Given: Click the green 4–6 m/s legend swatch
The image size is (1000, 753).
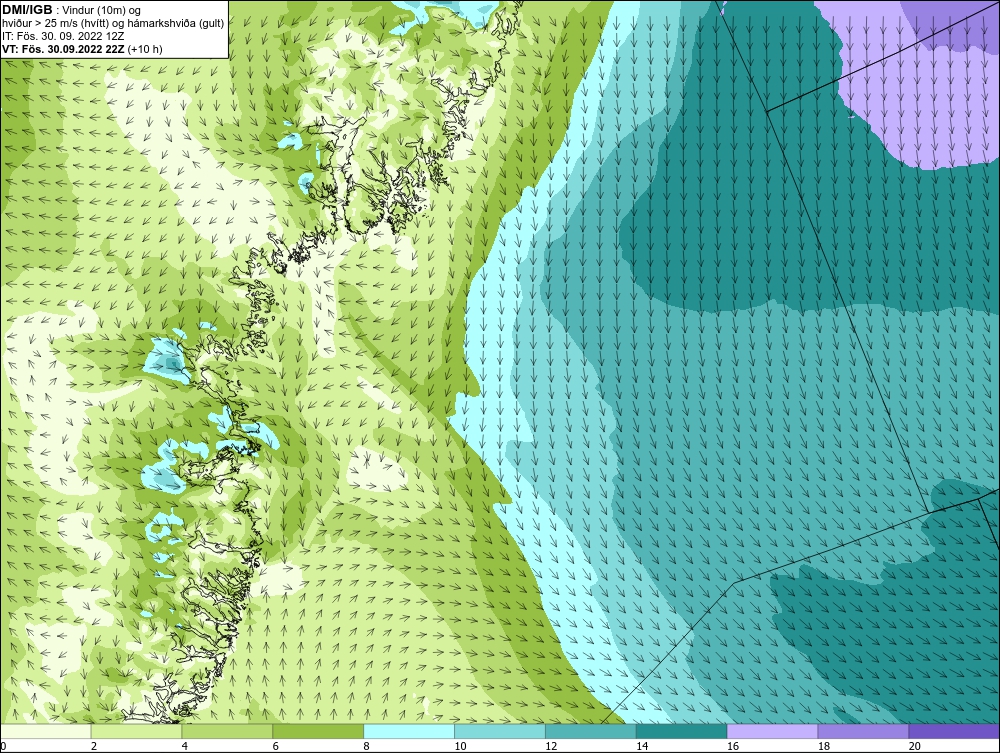Looking at the screenshot, I should 227,731.
